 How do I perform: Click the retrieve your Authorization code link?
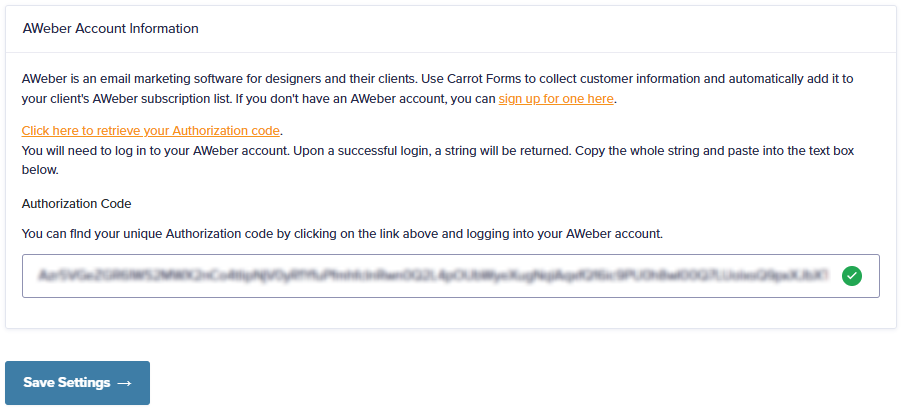[x=151, y=131]
